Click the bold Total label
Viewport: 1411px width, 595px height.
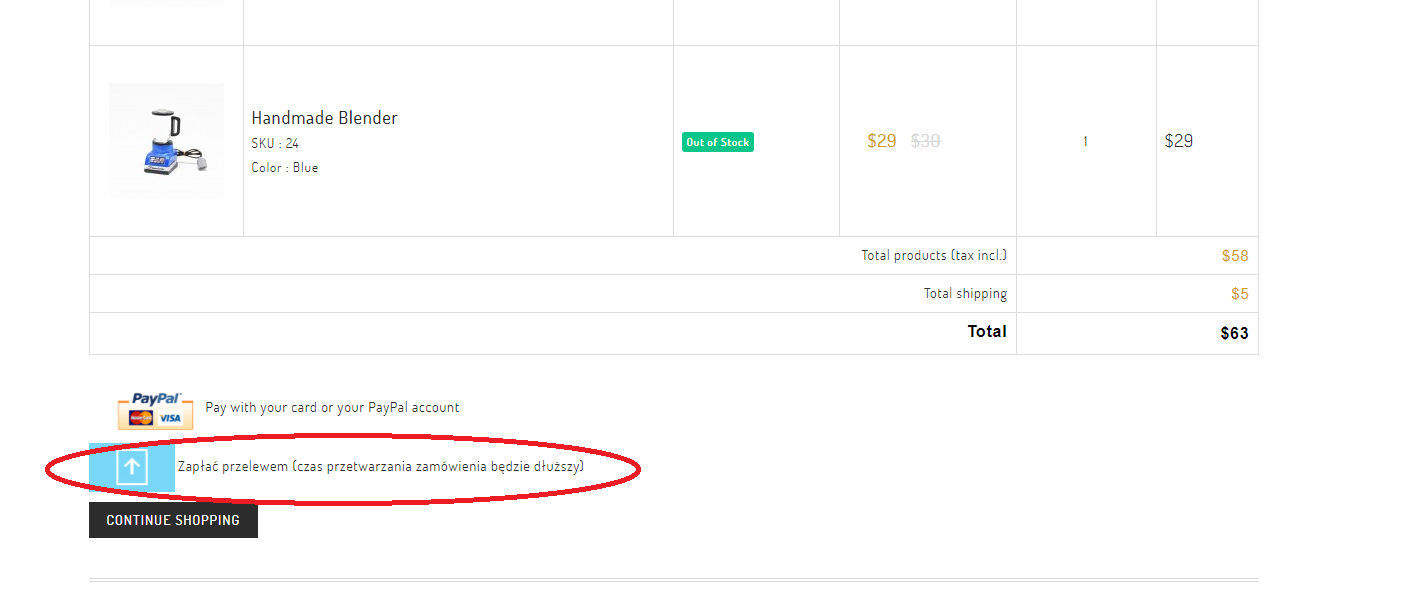(986, 331)
